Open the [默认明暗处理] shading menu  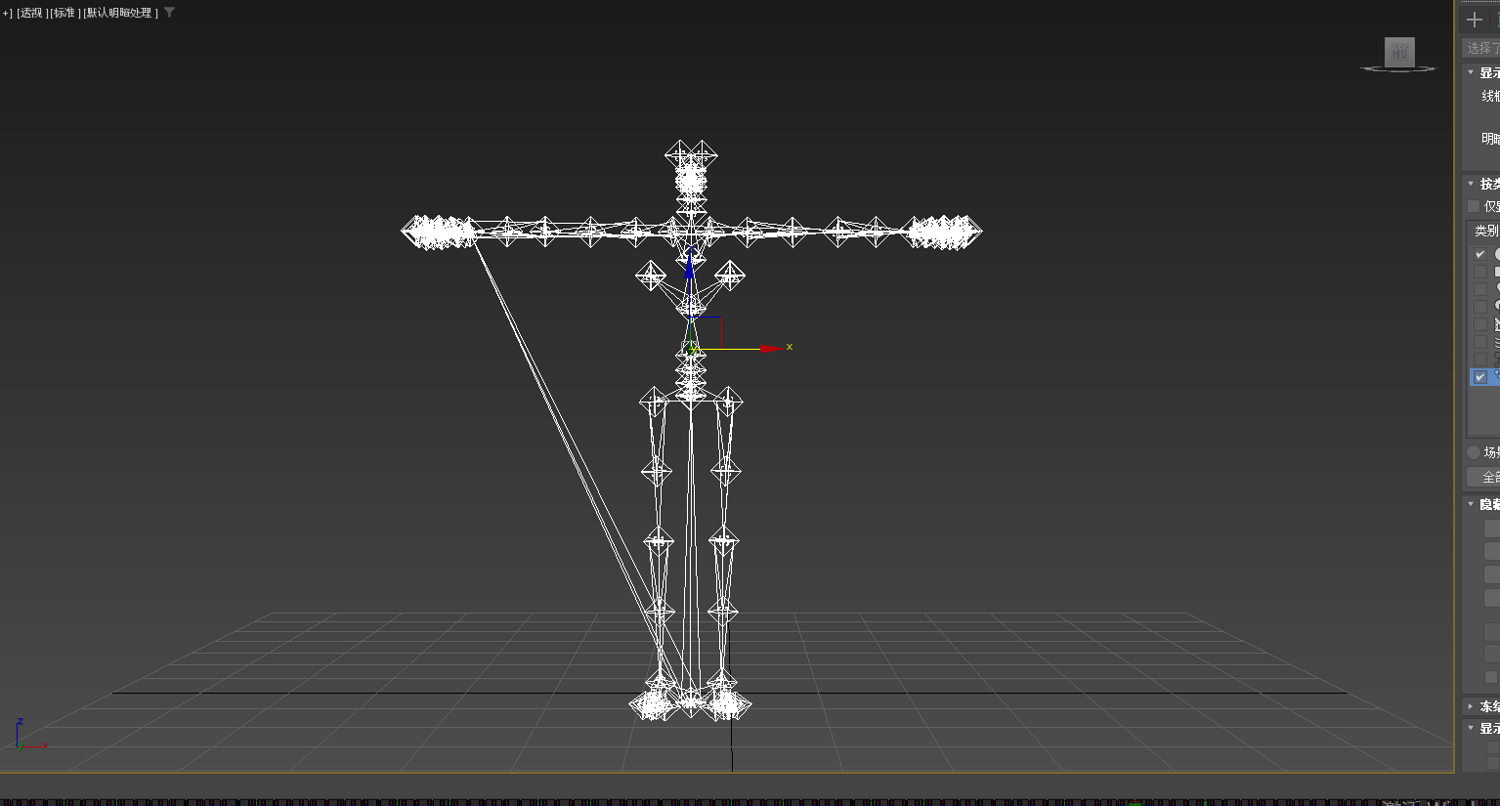pos(120,13)
